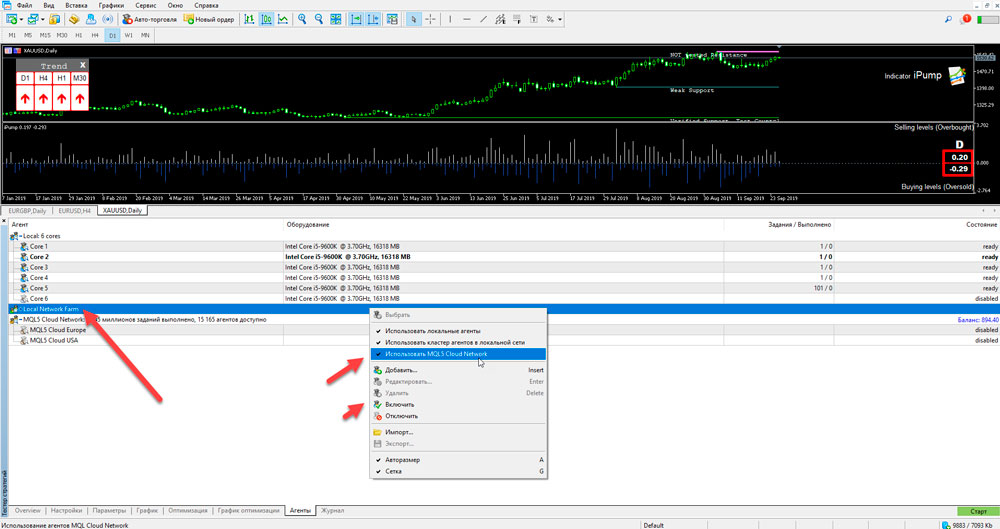
Task: Open a new chart via toolbar icon
Action: click(11, 19)
